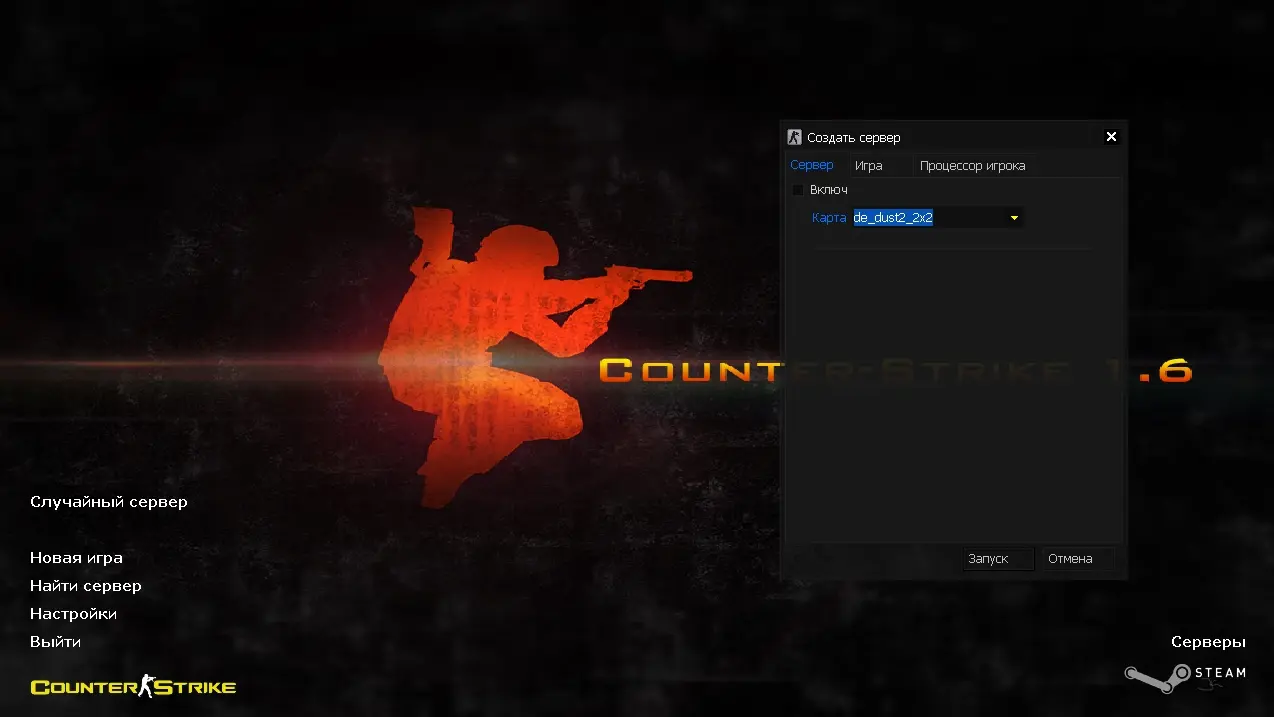The height and width of the screenshot is (717, 1274).
Task: Click the Counter-Strike icon in the dialog title bar
Action: (795, 137)
